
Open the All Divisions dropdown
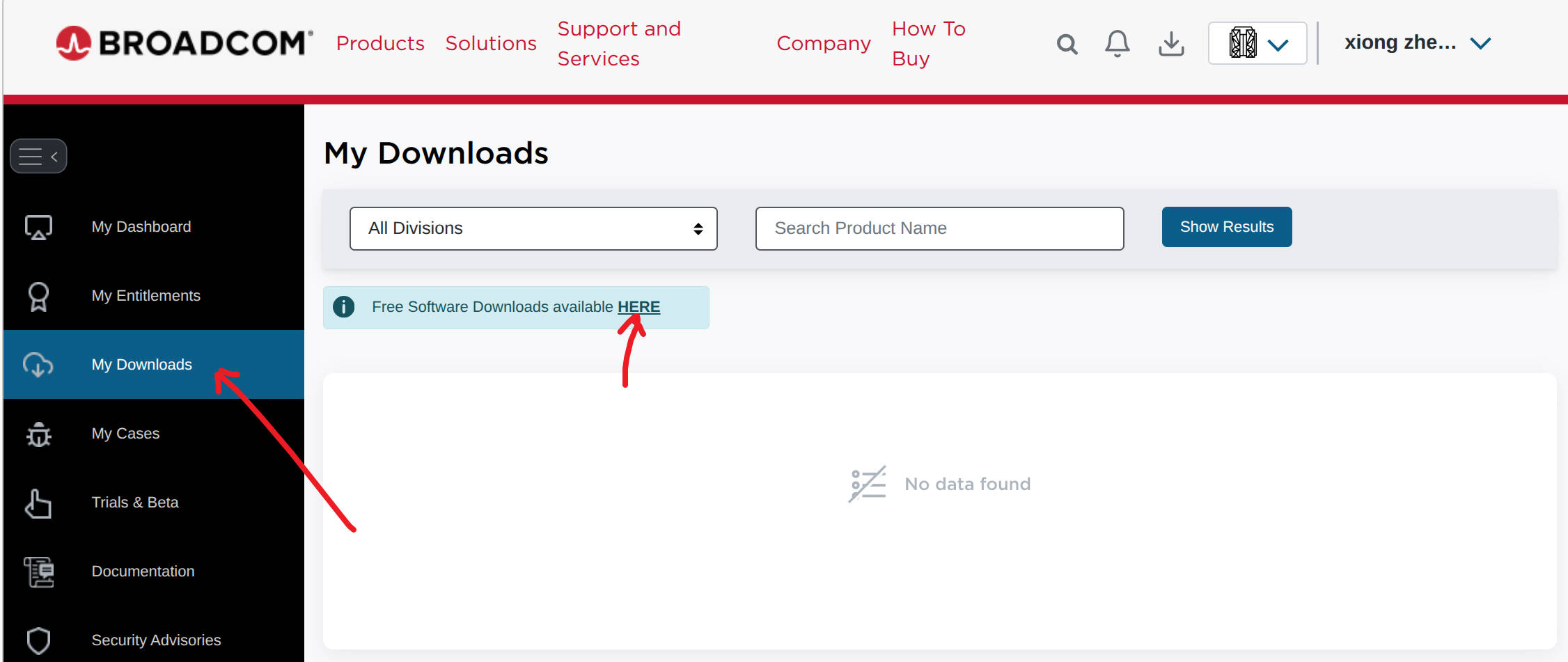(x=533, y=228)
